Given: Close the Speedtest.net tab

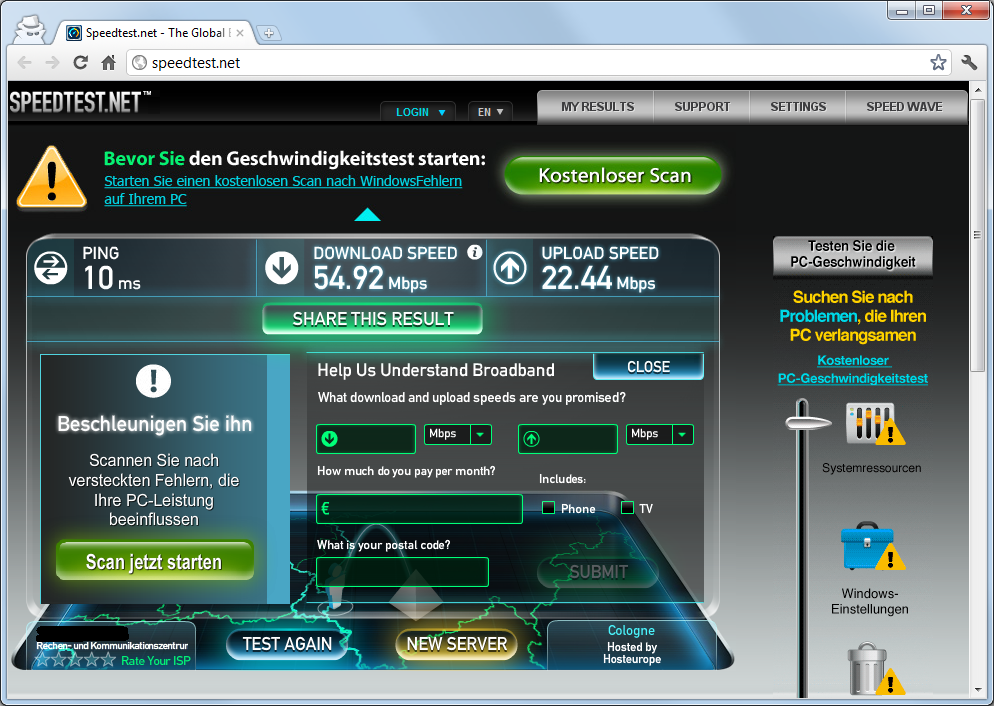Looking at the screenshot, I should pos(240,33).
